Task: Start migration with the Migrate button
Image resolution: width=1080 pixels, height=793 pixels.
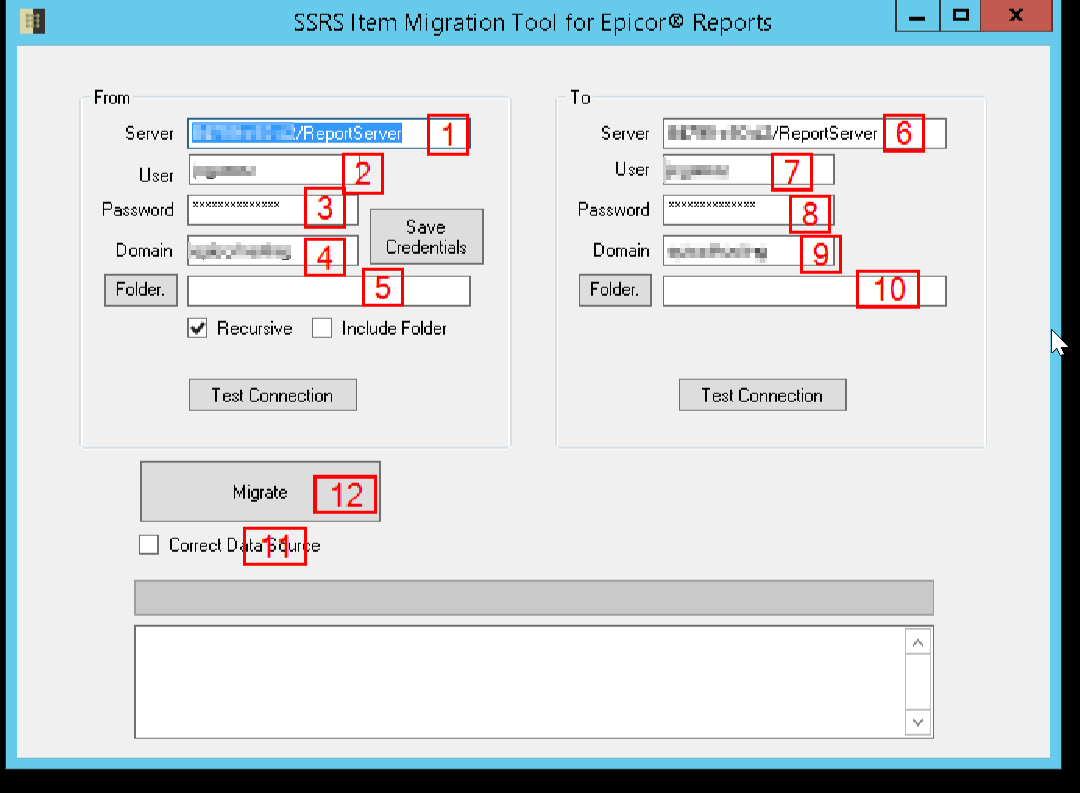Action: pos(260,491)
